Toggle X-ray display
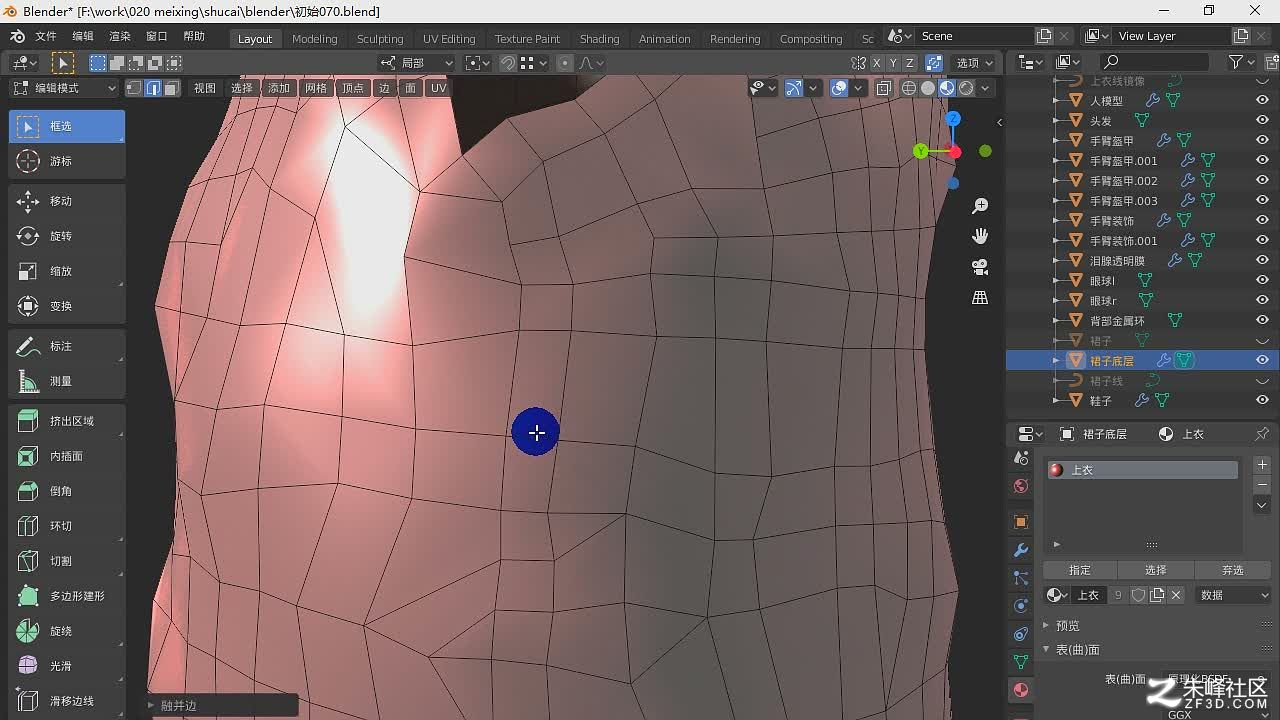1280x720 pixels. [884, 88]
